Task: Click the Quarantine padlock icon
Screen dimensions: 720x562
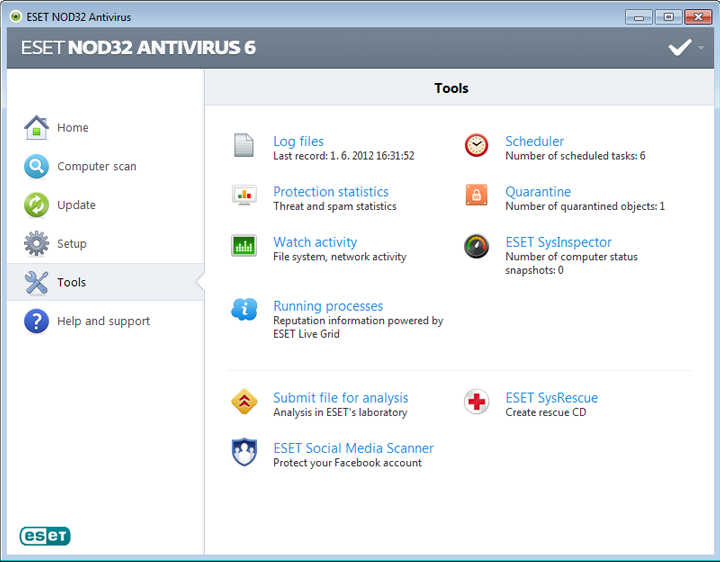Action: coord(477,195)
